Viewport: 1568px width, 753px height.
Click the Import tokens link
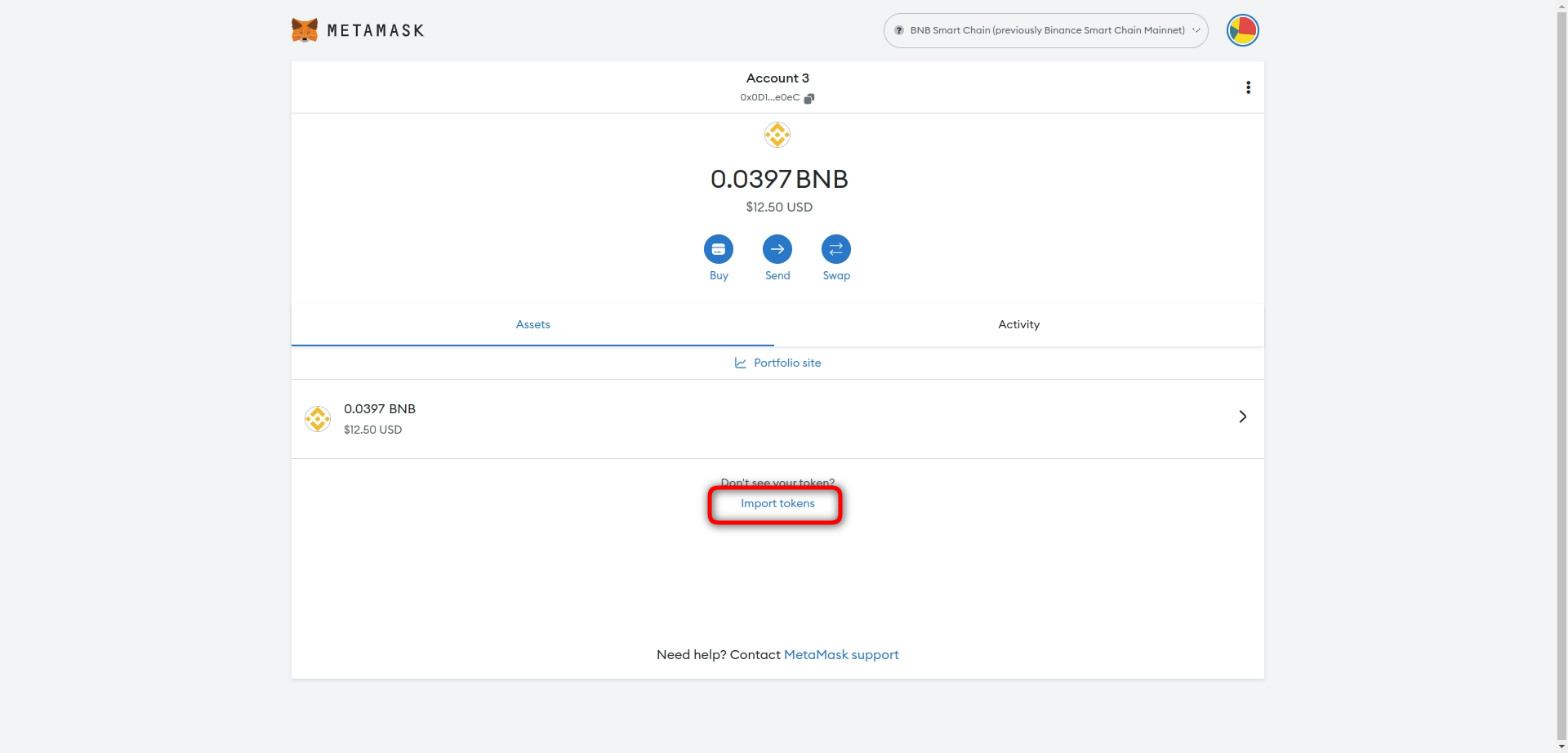[x=777, y=503]
